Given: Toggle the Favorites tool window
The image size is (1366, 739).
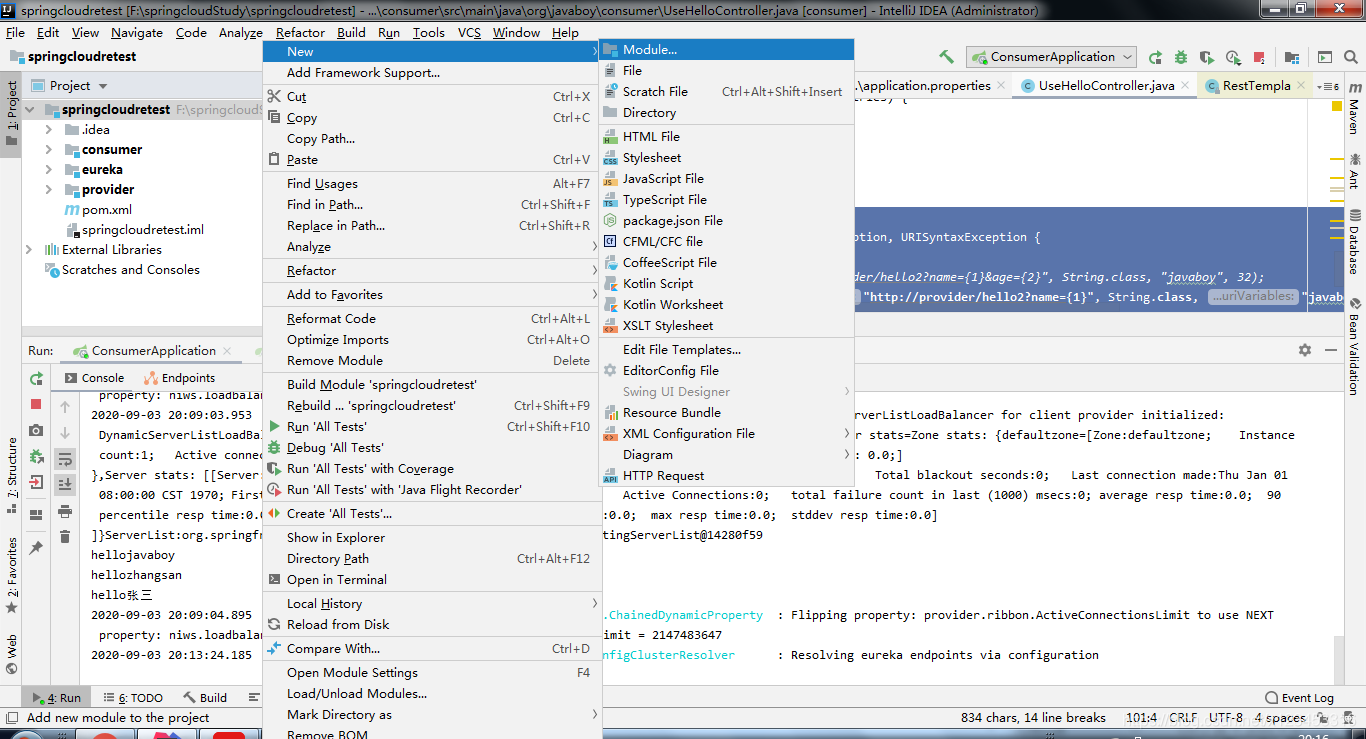Looking at the screenshot, I should 11,575.
